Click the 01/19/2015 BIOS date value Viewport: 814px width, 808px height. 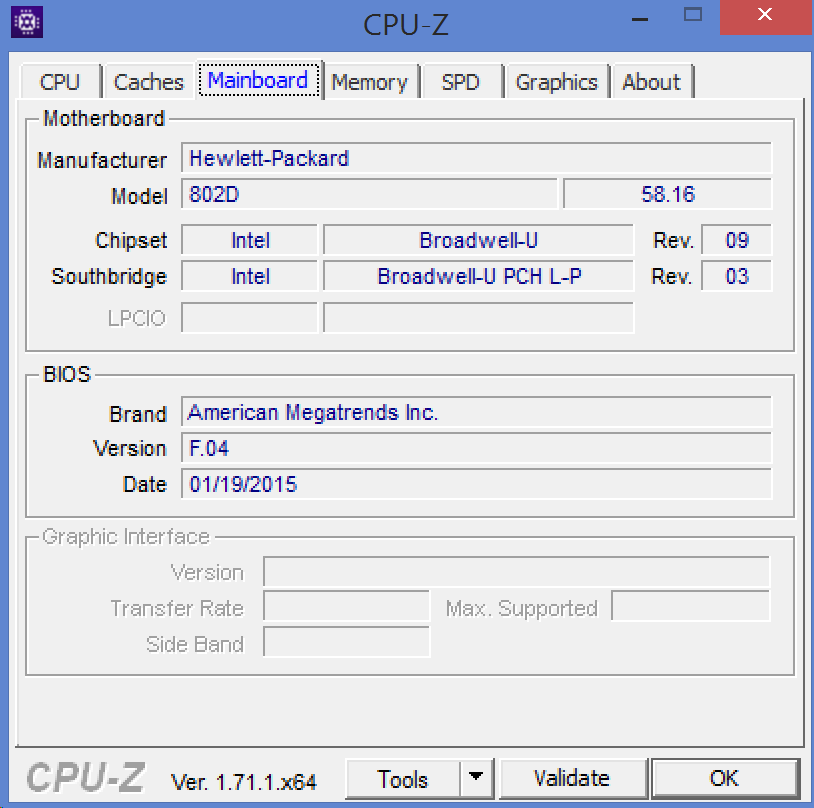(x=476, y=484)
